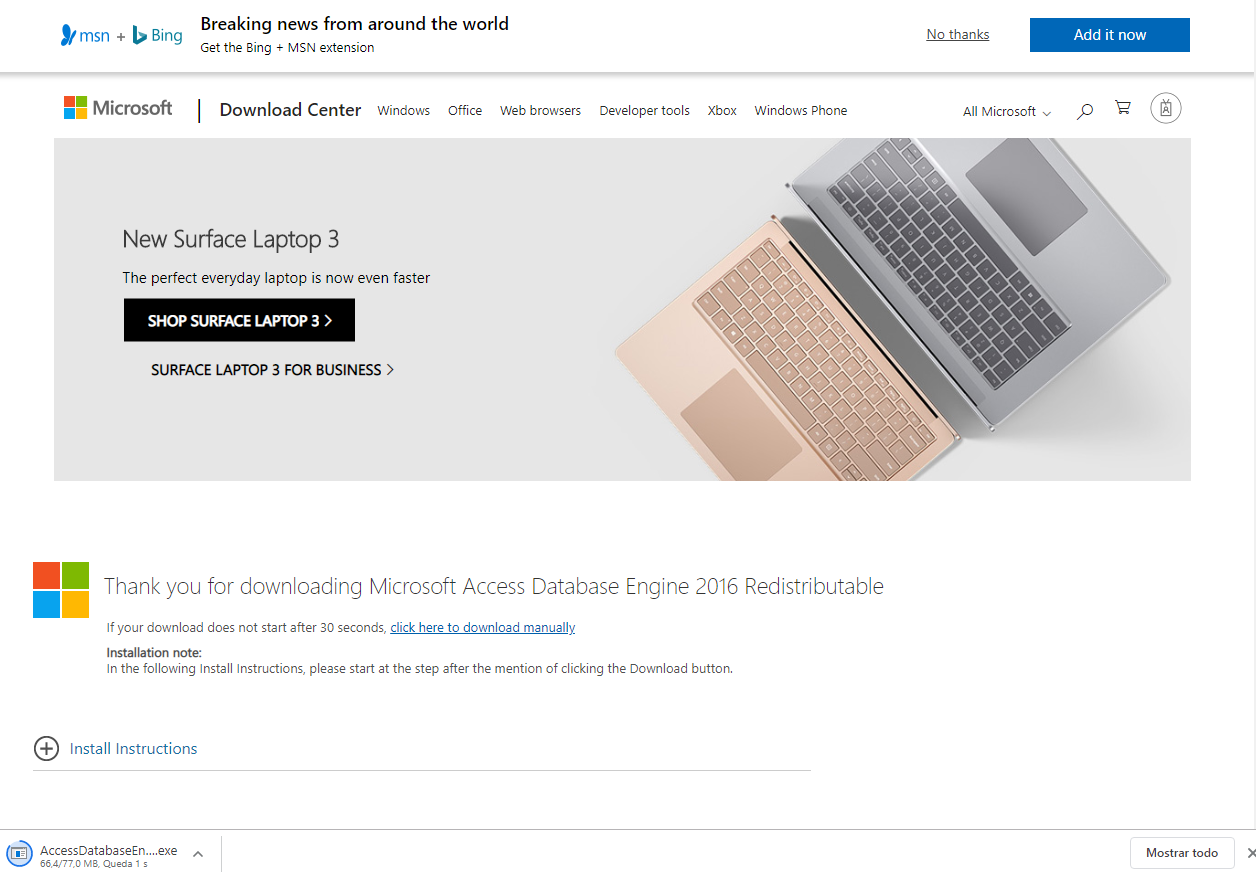Click the colorful Microsoft squares logo near thank-you message
Viewport: 1256px width, 876px height.
(61, 590)
